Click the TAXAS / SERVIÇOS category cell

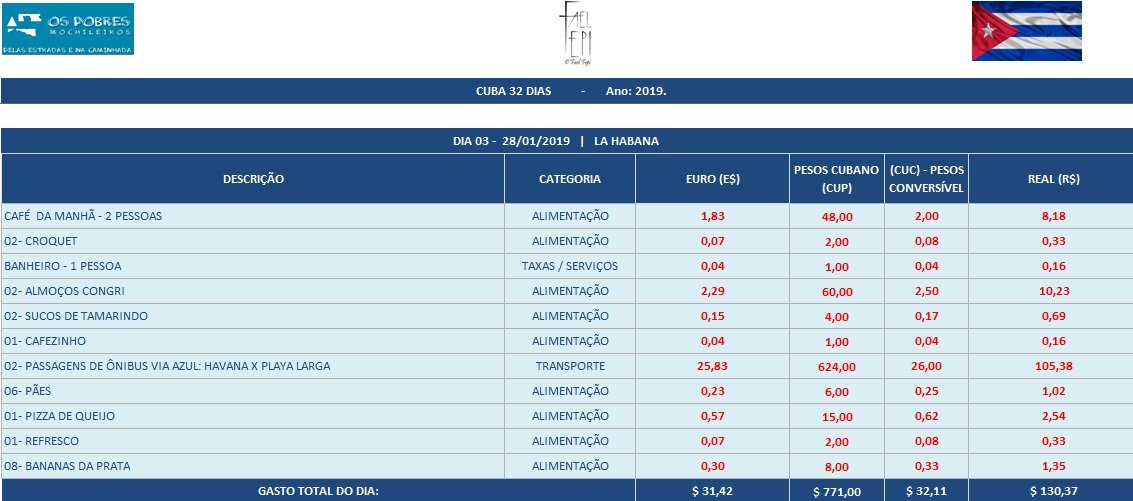(x=570, y=266)
